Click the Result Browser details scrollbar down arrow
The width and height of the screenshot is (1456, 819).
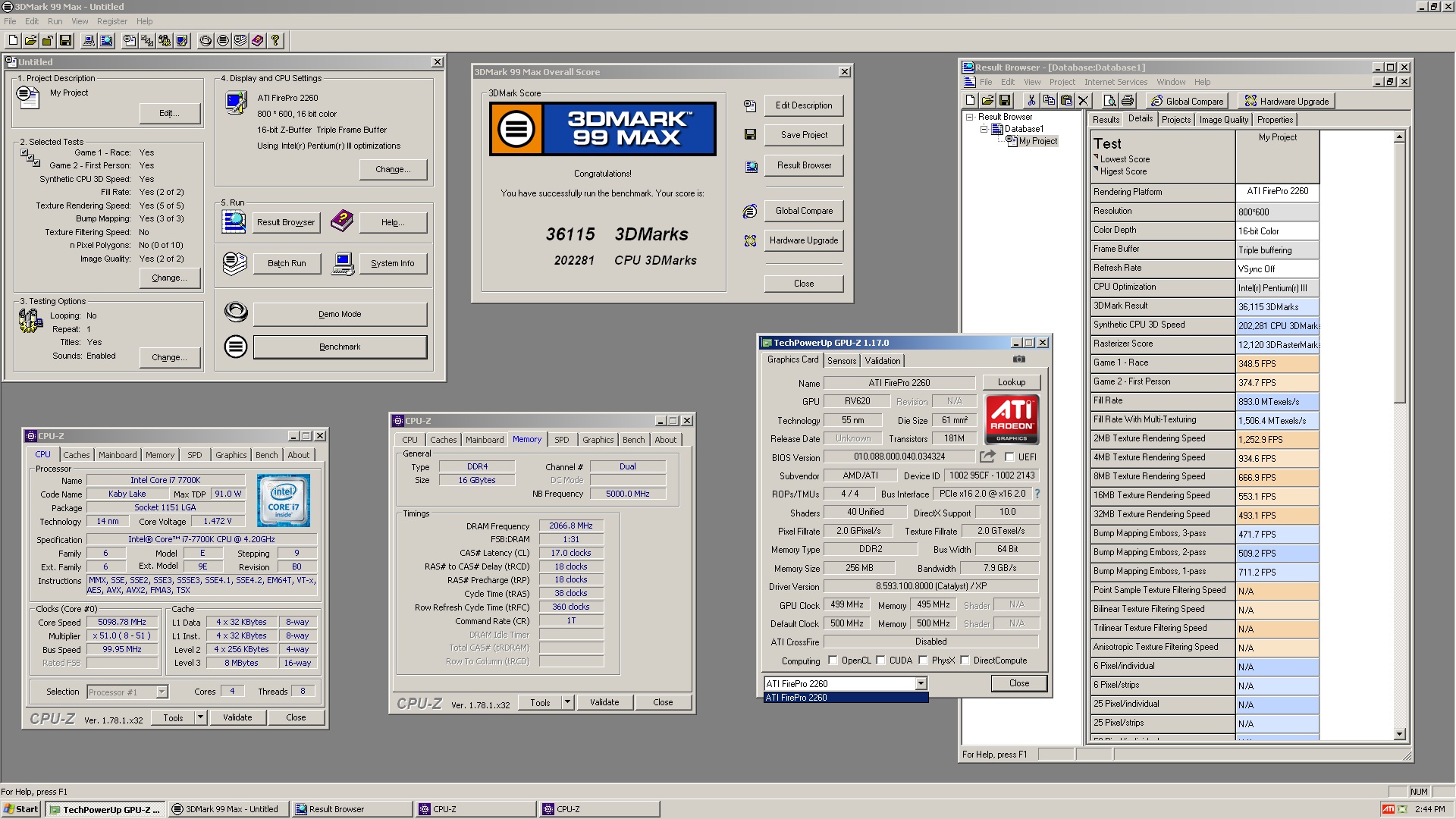coord(1400,734)
